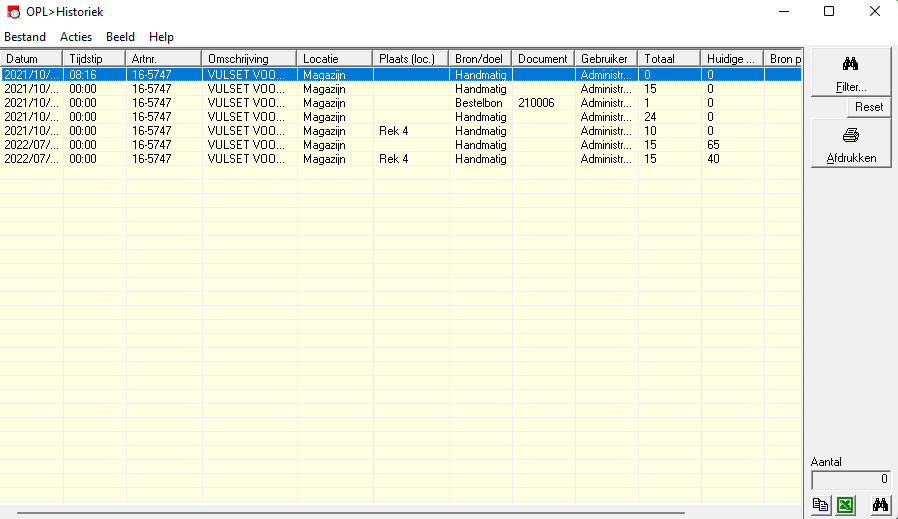
Task: Sort by the Datum column header
Action: 31,58
